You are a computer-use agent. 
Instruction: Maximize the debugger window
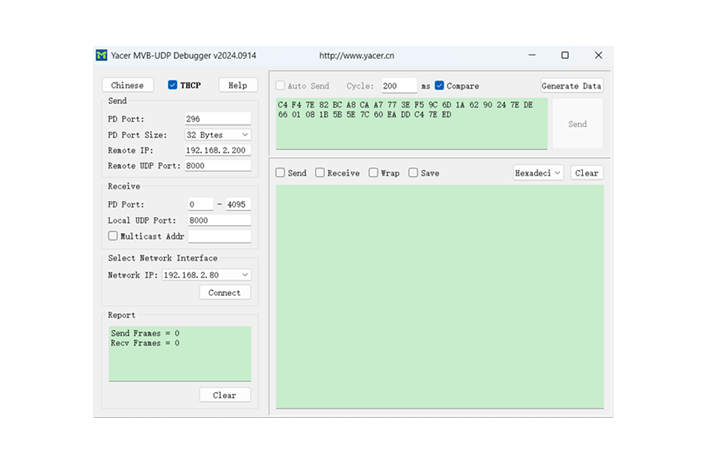pyautogui.click(x=565, y=55)
